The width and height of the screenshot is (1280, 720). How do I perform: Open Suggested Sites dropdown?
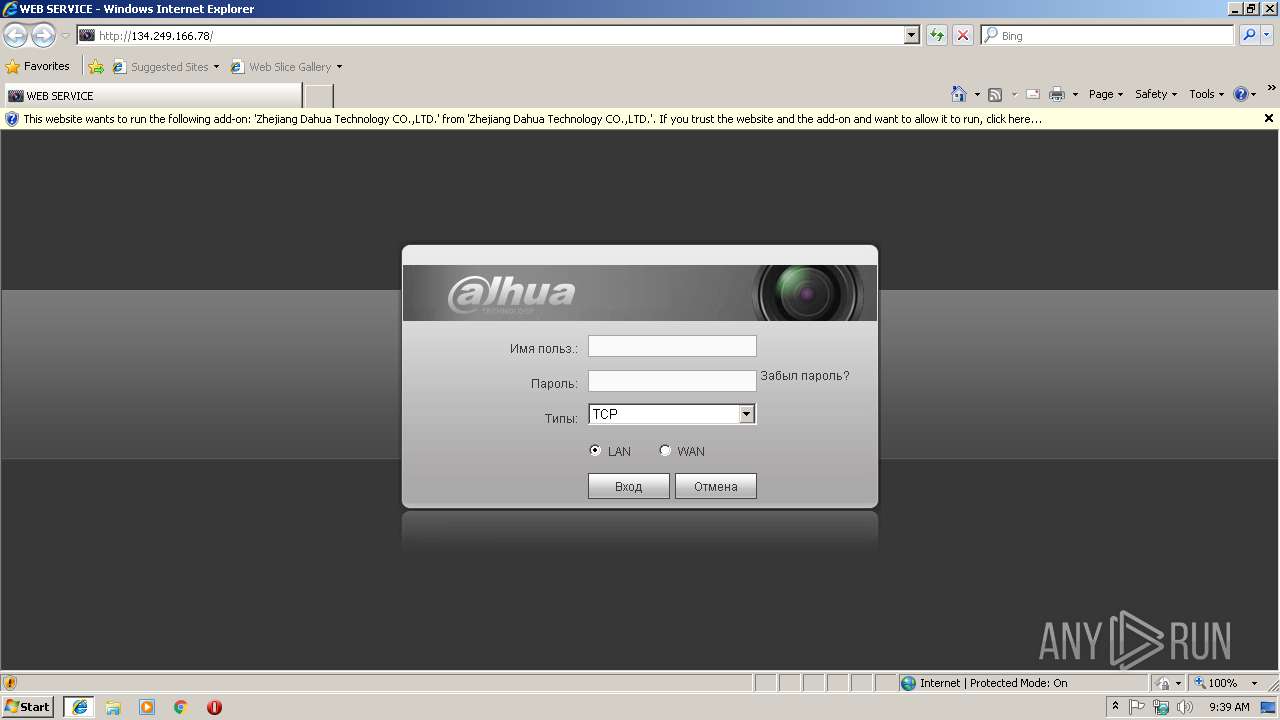click(166, 67)
